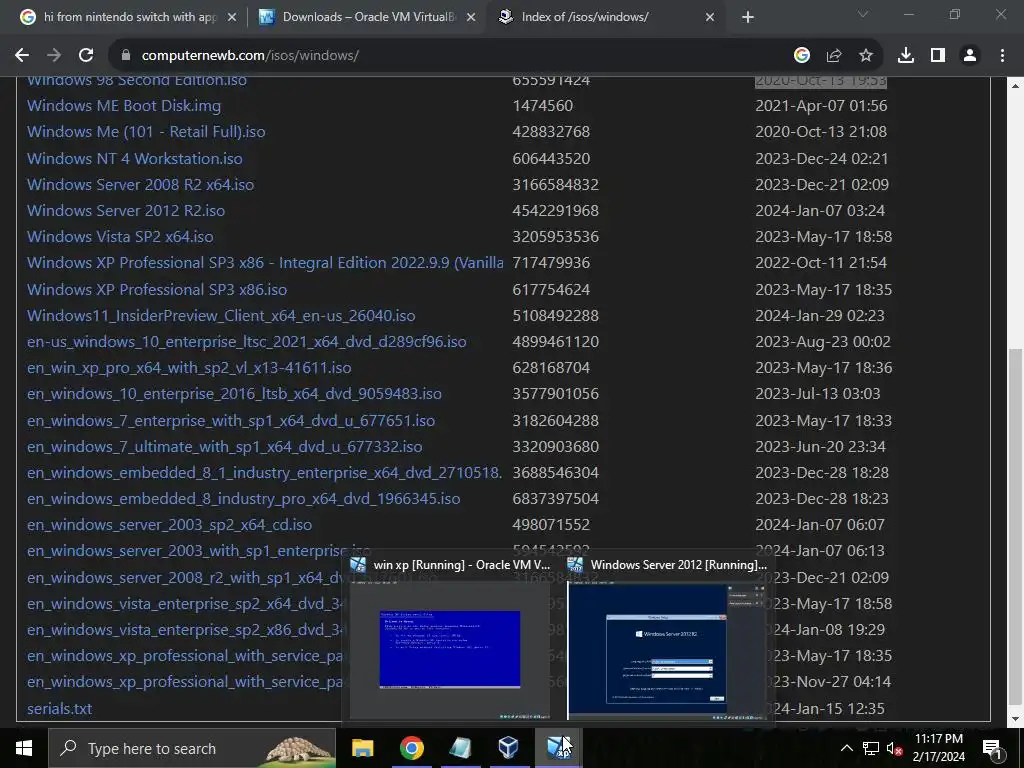
Task: Open the Windows Start button
Action: click(24, 748)
